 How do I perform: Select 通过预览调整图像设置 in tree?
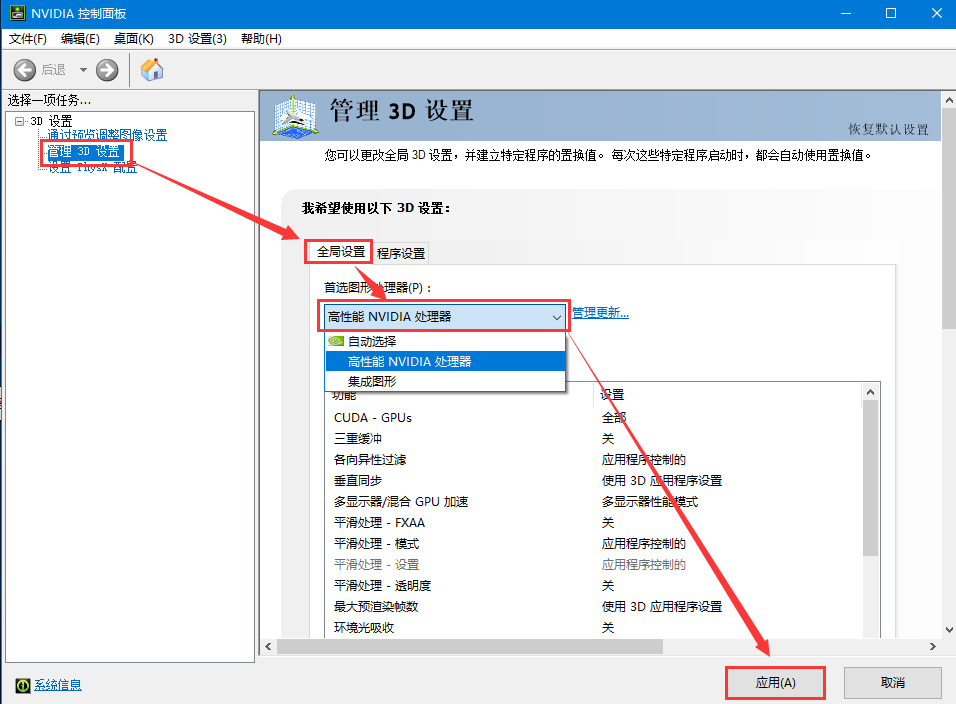pyautogui.click(x=107, y=135)
